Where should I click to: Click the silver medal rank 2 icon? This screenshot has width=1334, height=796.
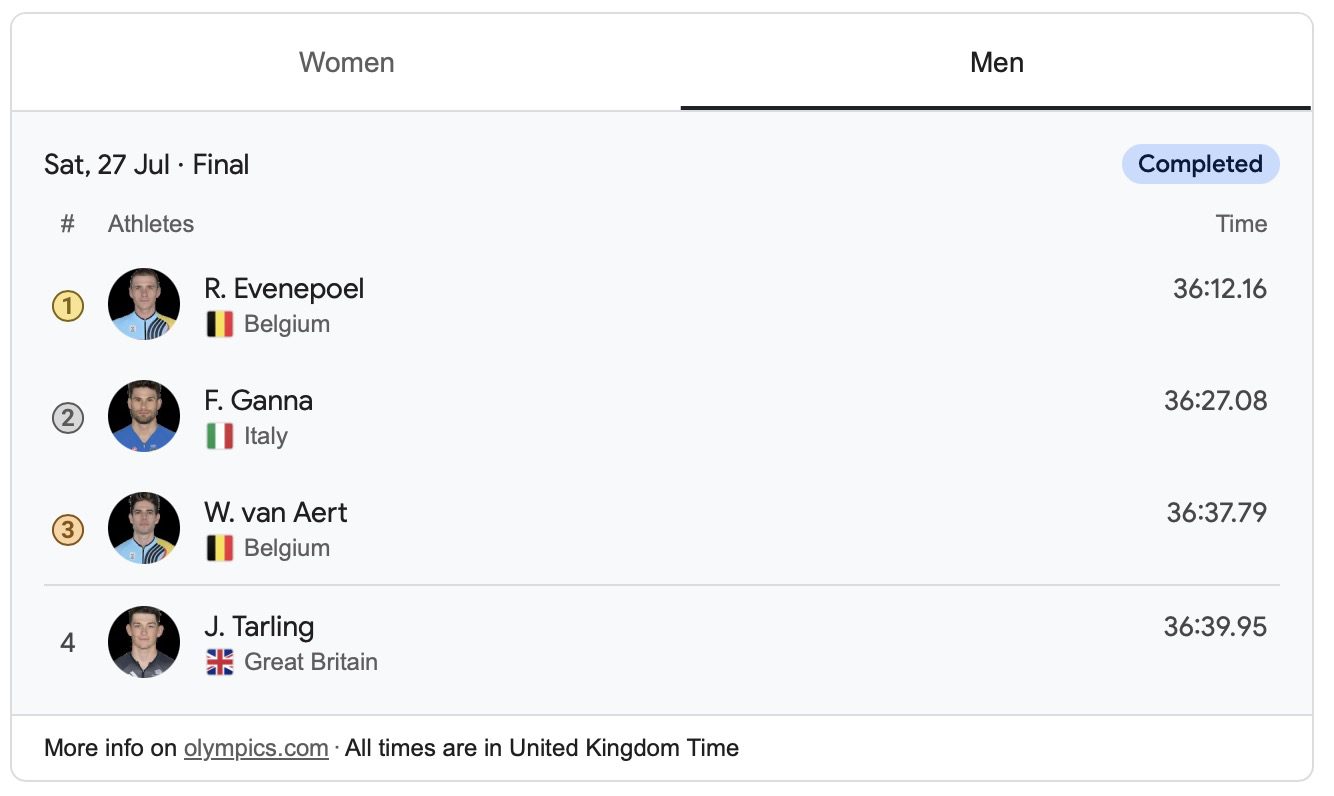pyautogui.click(x=68, y=417)
